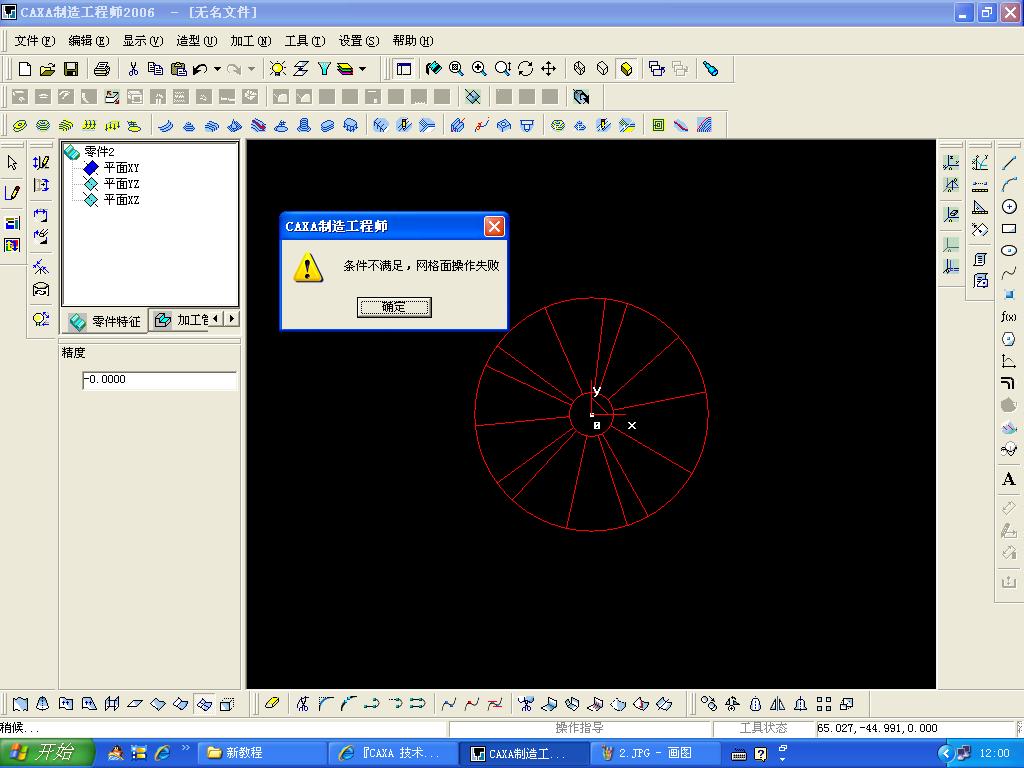Expand hidden system tray icons
This screenshot has width=1024, height=768.
click(944, 754)
